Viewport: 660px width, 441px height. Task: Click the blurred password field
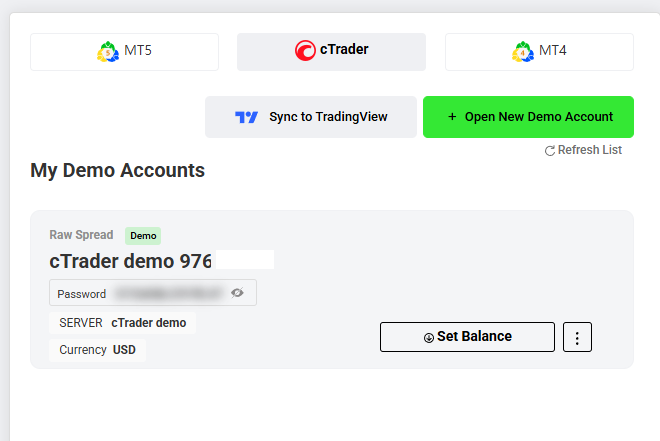(153, 292)
